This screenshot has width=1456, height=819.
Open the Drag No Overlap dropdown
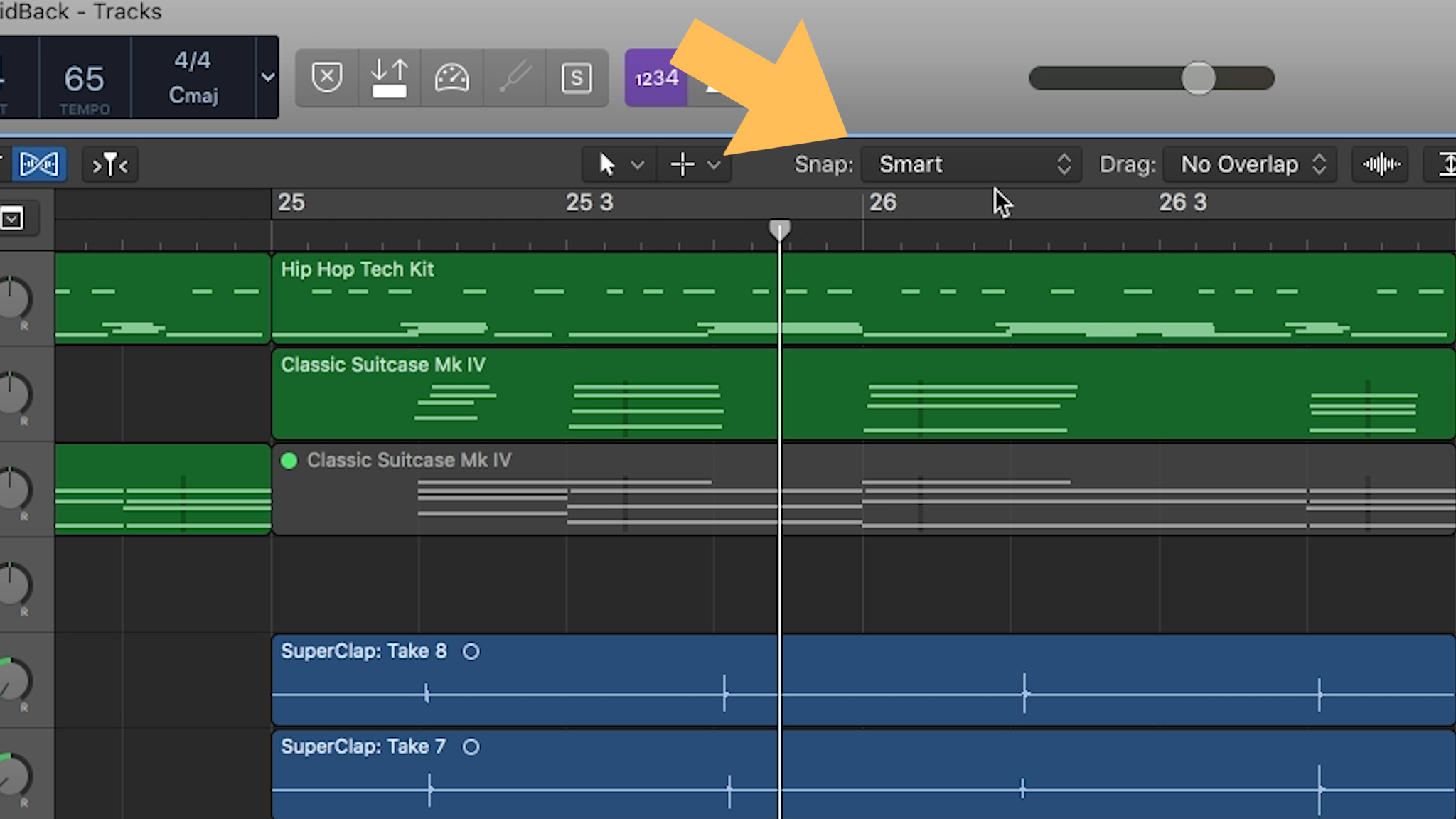(1250, 165)
